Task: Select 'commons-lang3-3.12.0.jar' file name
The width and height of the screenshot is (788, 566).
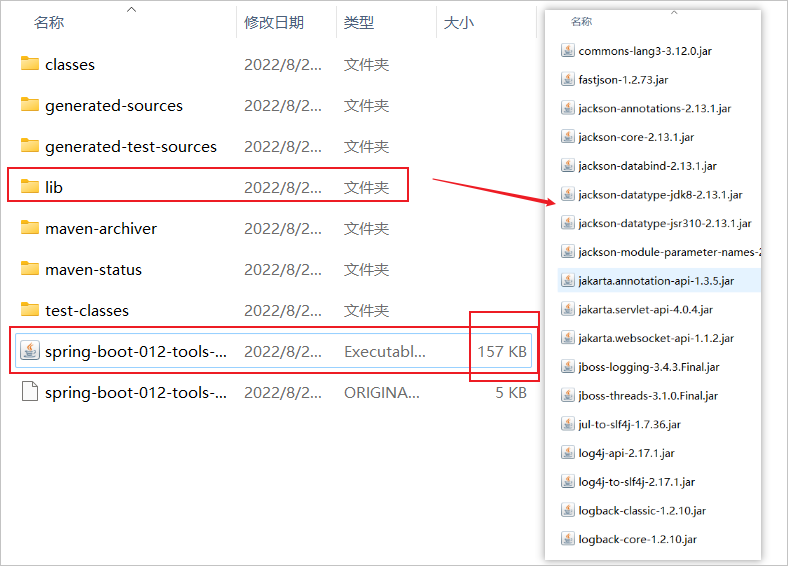Action: click(645, 51)
